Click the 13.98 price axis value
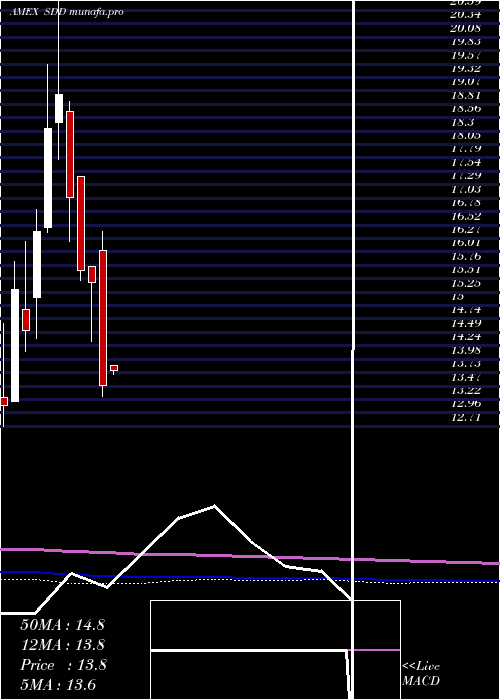Image resolution: width=500 pixels, height=700 pixels. point(466,350)
